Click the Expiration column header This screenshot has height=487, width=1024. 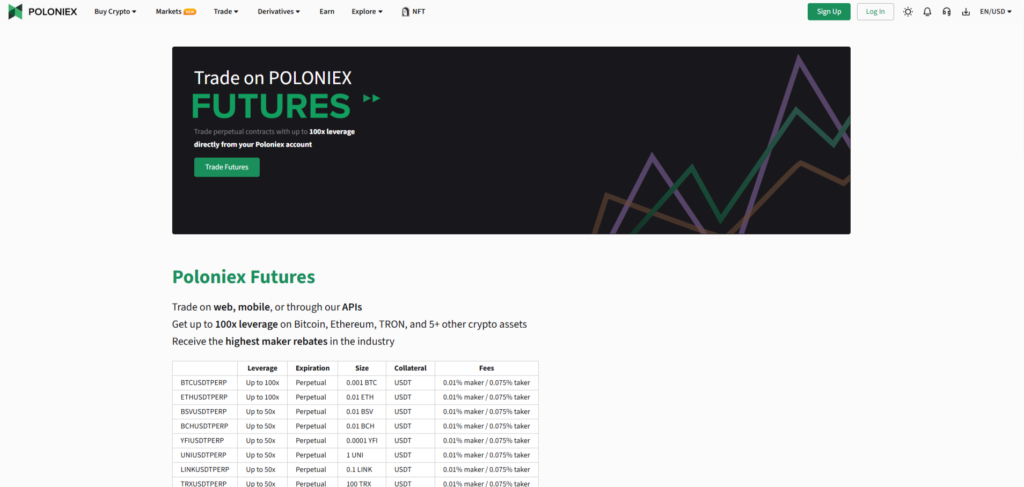(313, 368)
